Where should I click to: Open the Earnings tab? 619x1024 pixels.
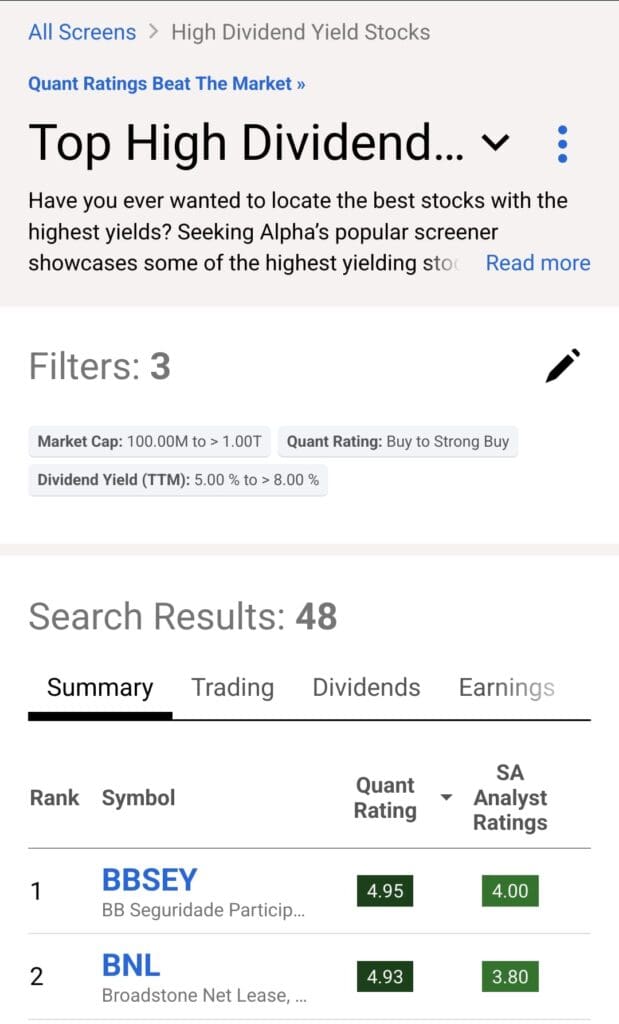pyautogui.click(x=506, y=688)
